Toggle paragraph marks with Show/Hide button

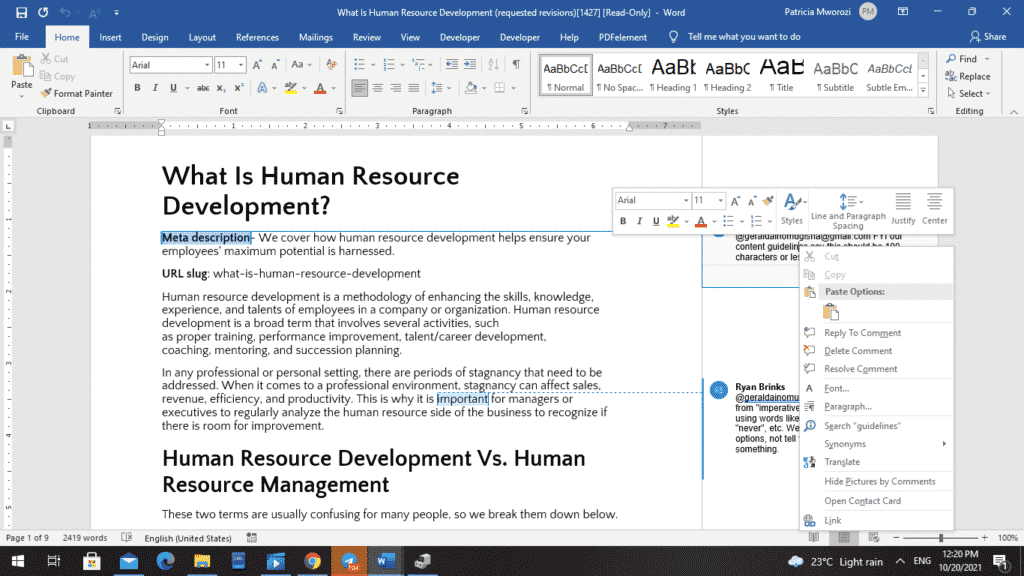(x=516, y=64)
